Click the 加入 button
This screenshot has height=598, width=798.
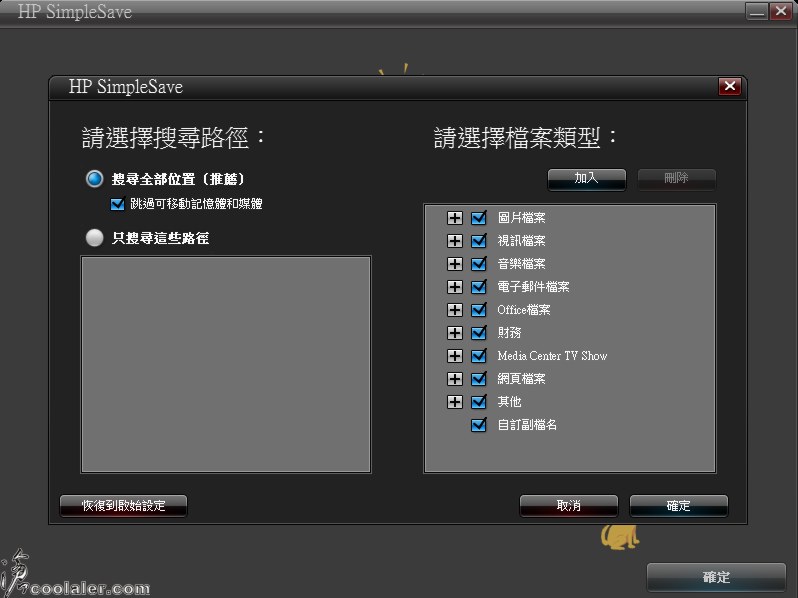click(x=586, y=179)
